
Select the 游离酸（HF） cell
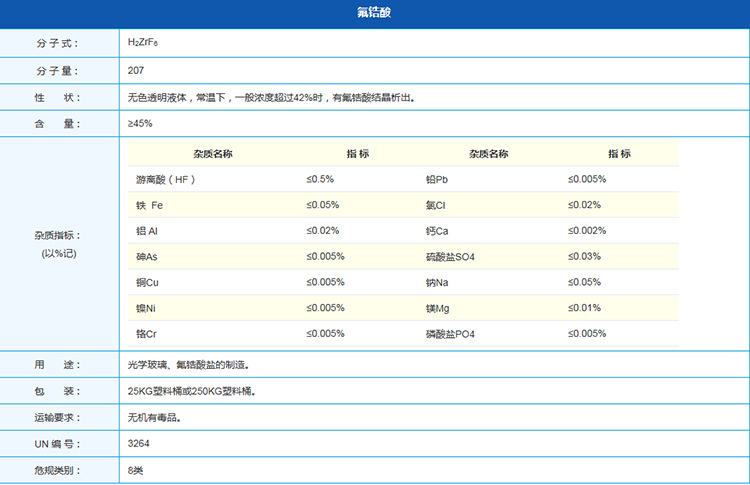tap(165, 180)
